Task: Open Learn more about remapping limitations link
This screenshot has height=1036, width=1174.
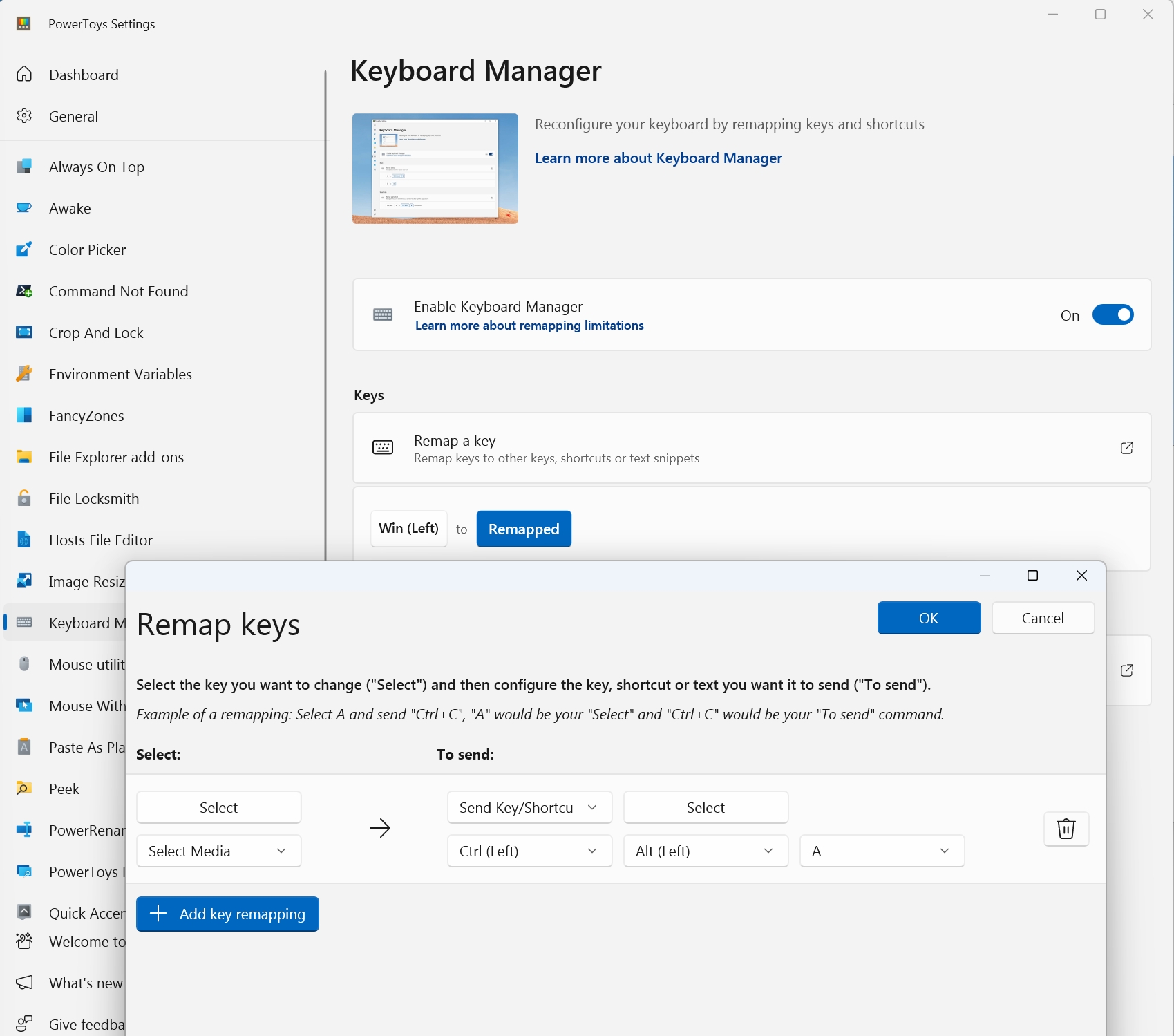Action: pyautogui.click(x=529, y=325)
